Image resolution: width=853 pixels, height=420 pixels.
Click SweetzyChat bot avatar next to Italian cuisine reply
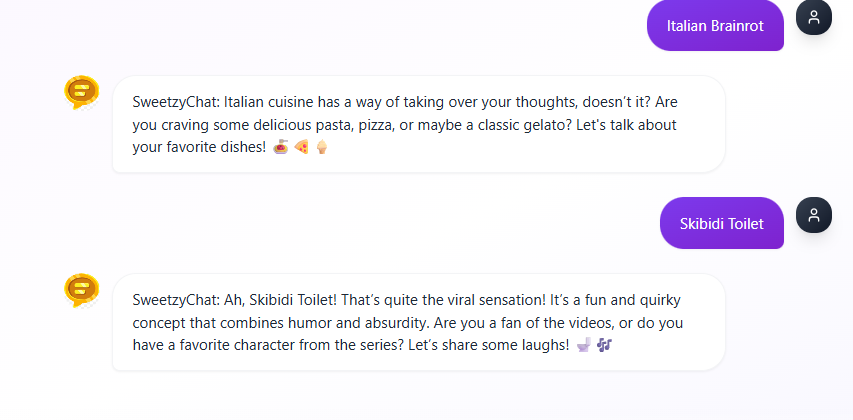pyautogui.click(x=81, y=92)
